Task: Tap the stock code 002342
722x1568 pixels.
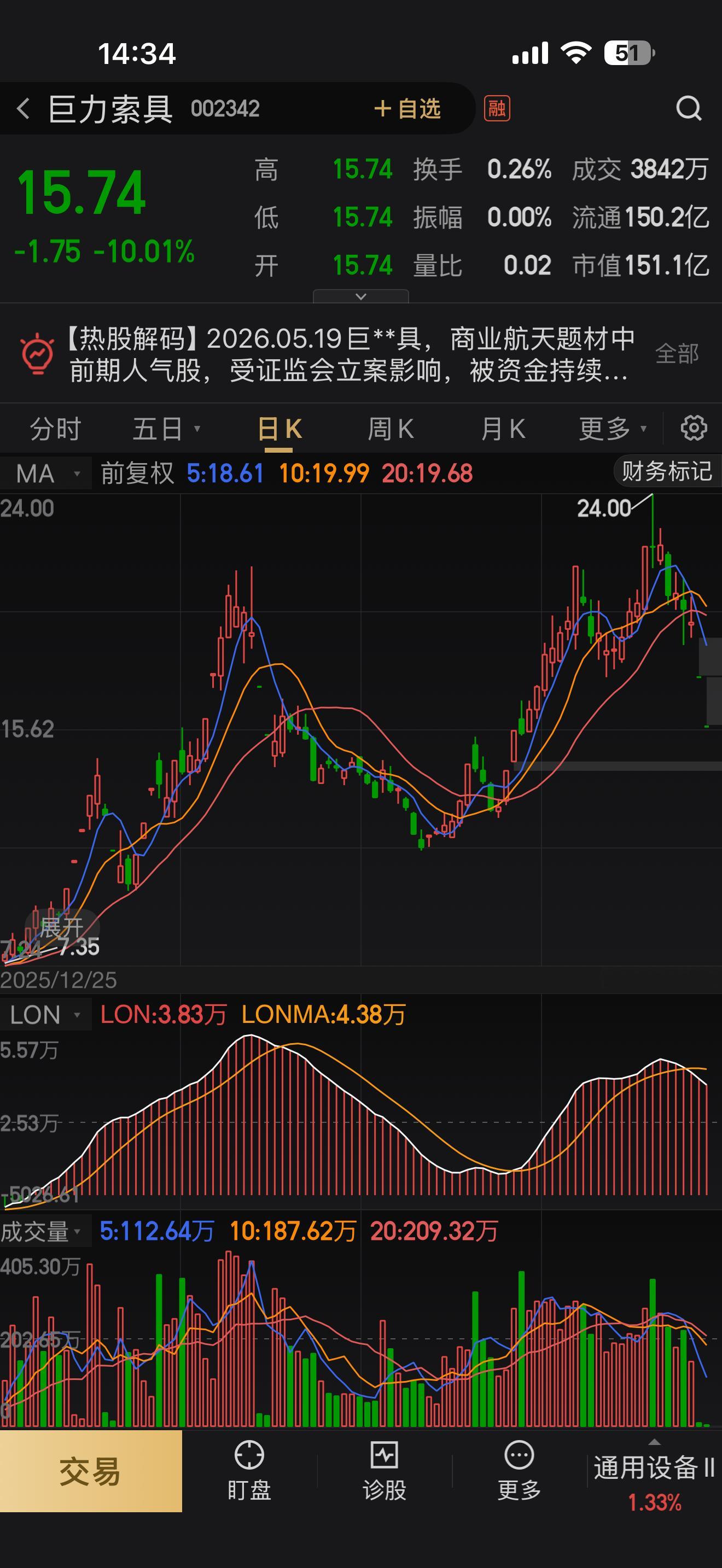Action: click(225, 109)
